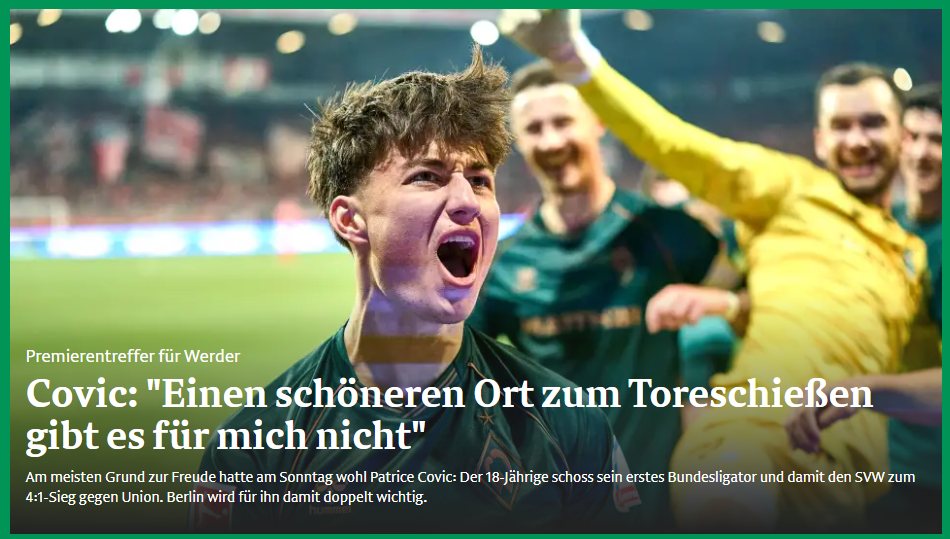Click the Werder crest on green jersey
The image size is (950, 539).
tap(498, 469)
